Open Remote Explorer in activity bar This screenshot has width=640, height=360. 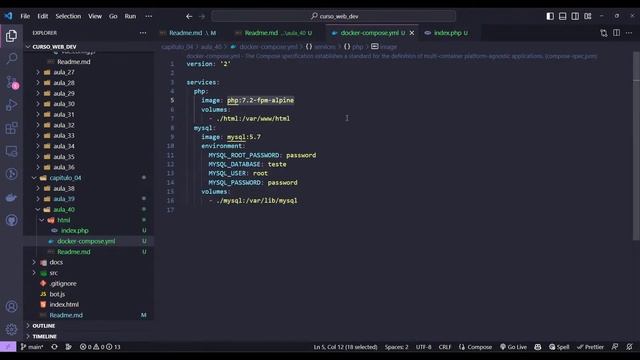point(11,151)
